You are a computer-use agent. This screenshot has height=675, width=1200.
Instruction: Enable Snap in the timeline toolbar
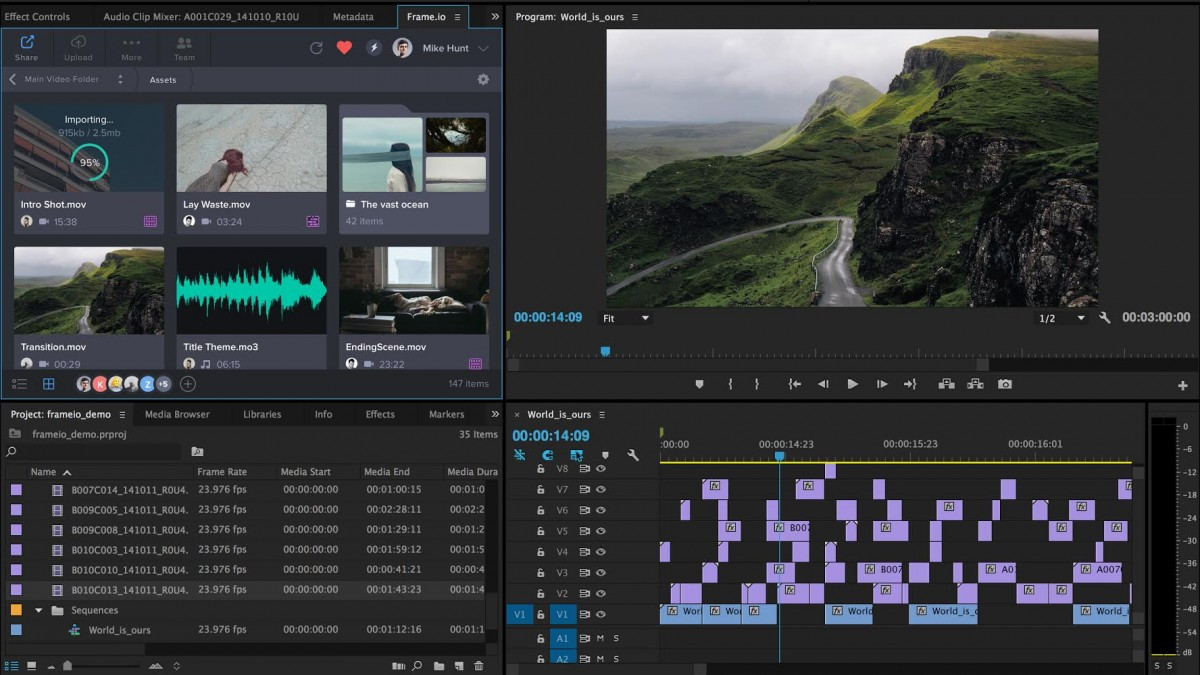click(546, 454)
